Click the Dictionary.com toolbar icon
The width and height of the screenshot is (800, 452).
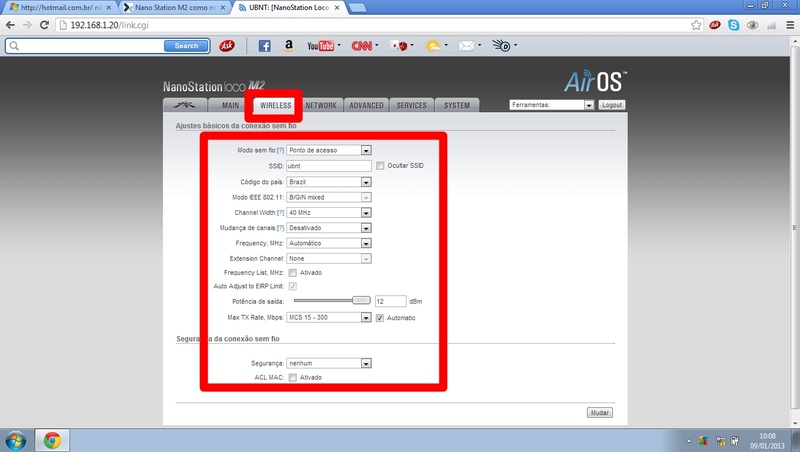(502, 46)
